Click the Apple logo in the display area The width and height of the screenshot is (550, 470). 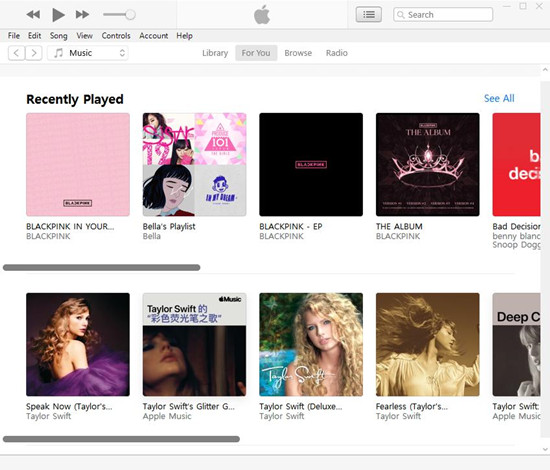pos(262,15)
